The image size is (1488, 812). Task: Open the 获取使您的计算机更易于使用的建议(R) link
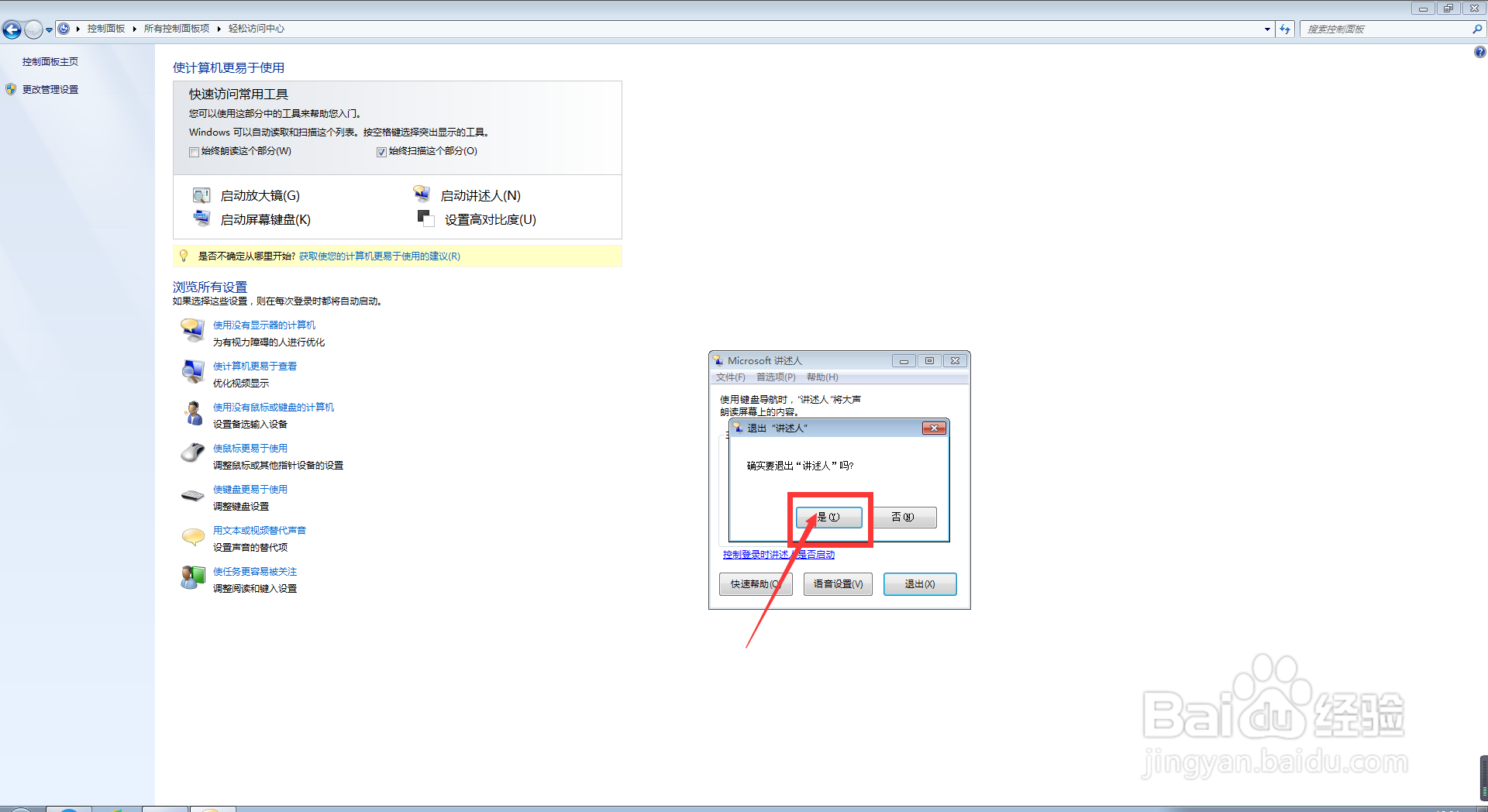tap(380, 256)
